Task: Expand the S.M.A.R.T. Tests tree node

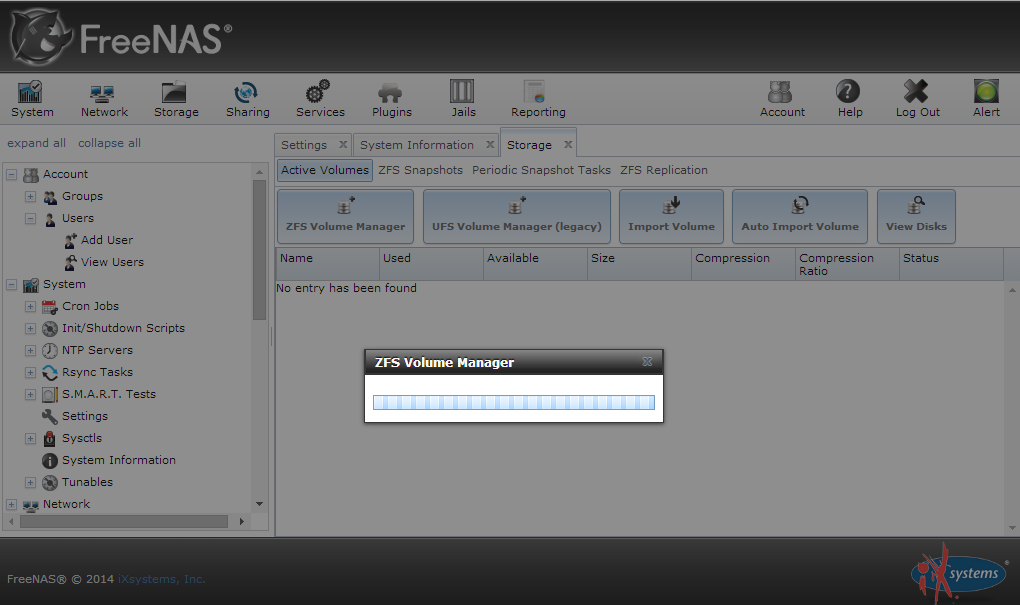Action: (x=31, y=394)
